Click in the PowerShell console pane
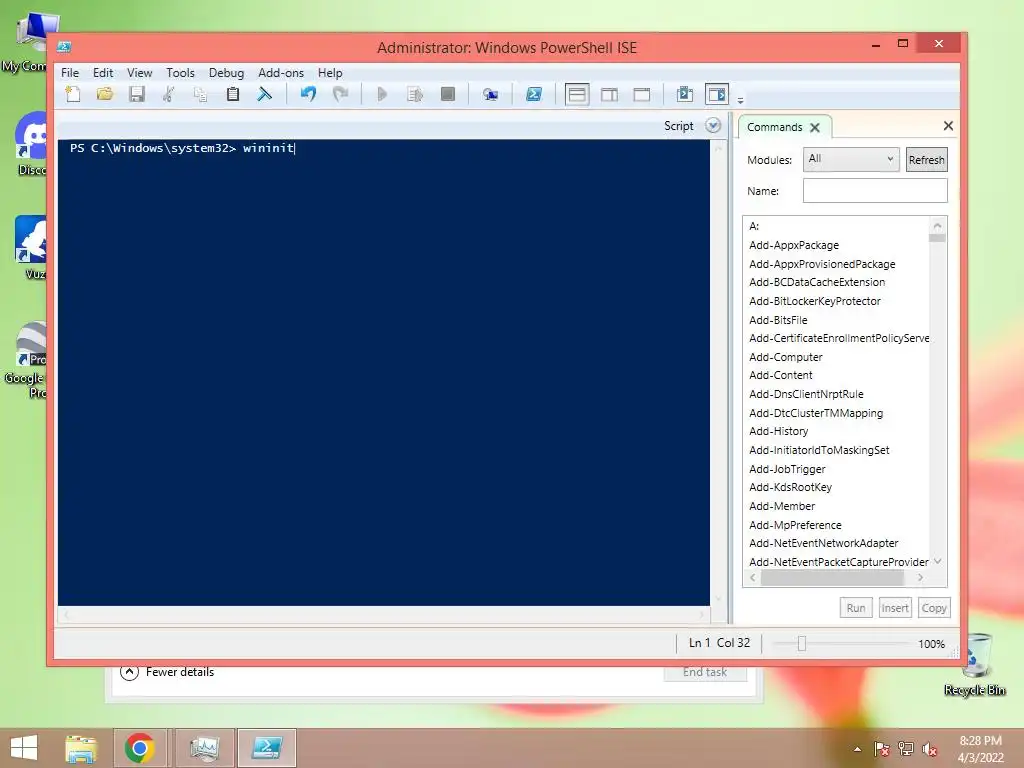1024x768 pixels. [x=383, y=372]
